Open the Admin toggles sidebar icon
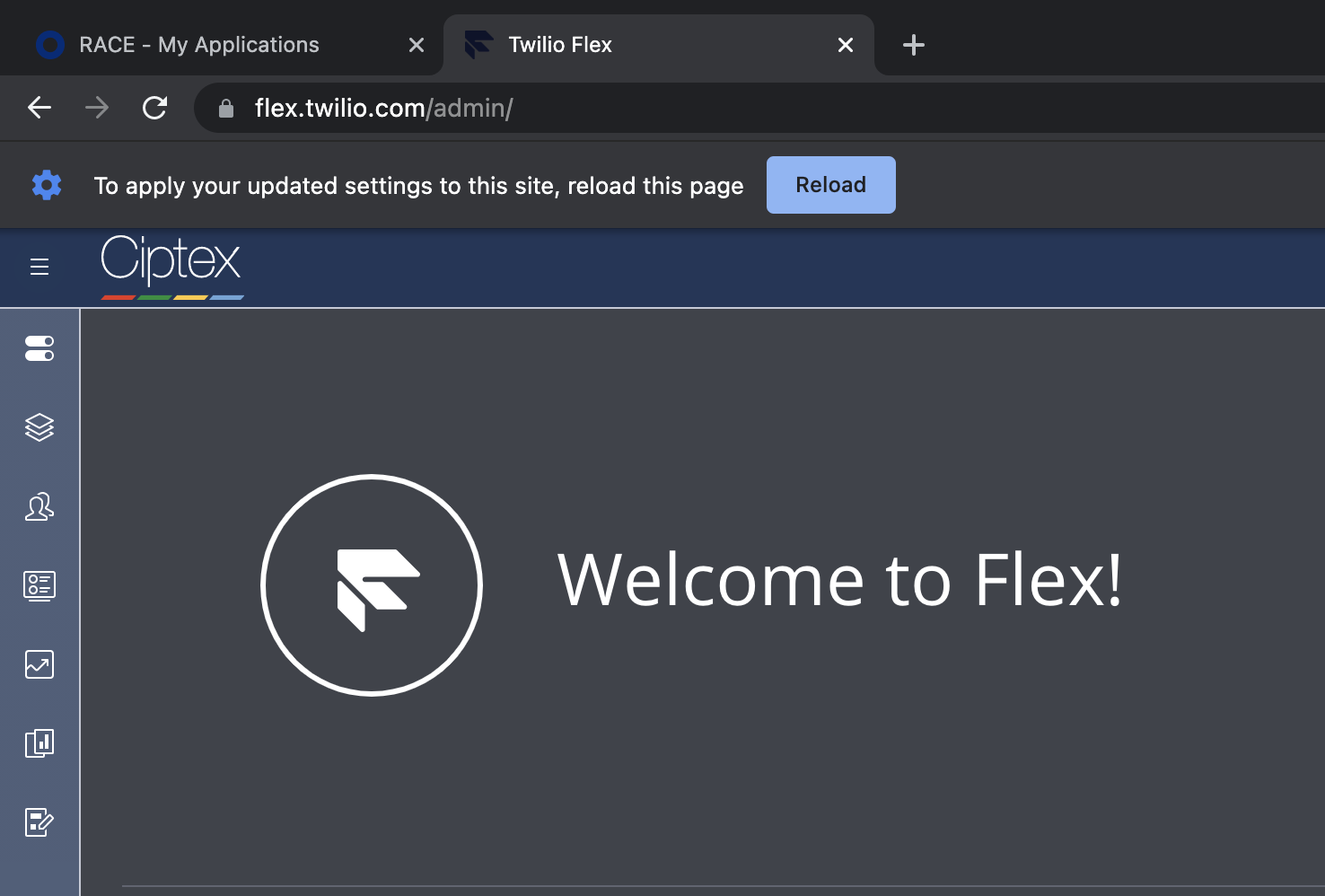1325x896 pixels. pos(39,348)
